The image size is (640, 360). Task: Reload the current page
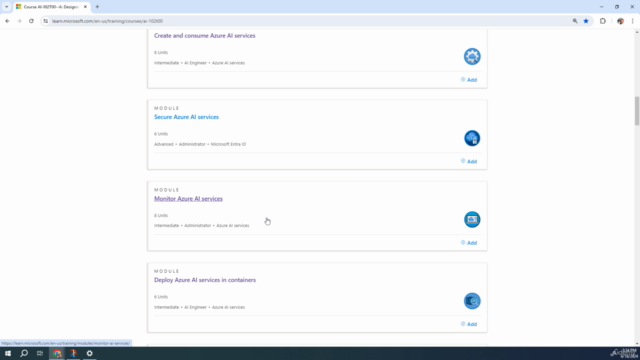[31, 21]
